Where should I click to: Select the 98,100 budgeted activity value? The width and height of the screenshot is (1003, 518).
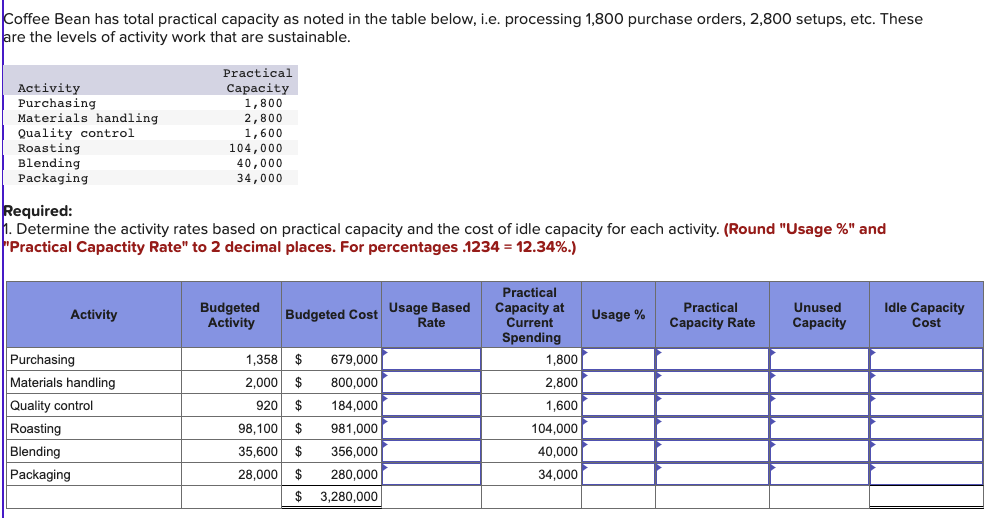click(x=258, y=428)
